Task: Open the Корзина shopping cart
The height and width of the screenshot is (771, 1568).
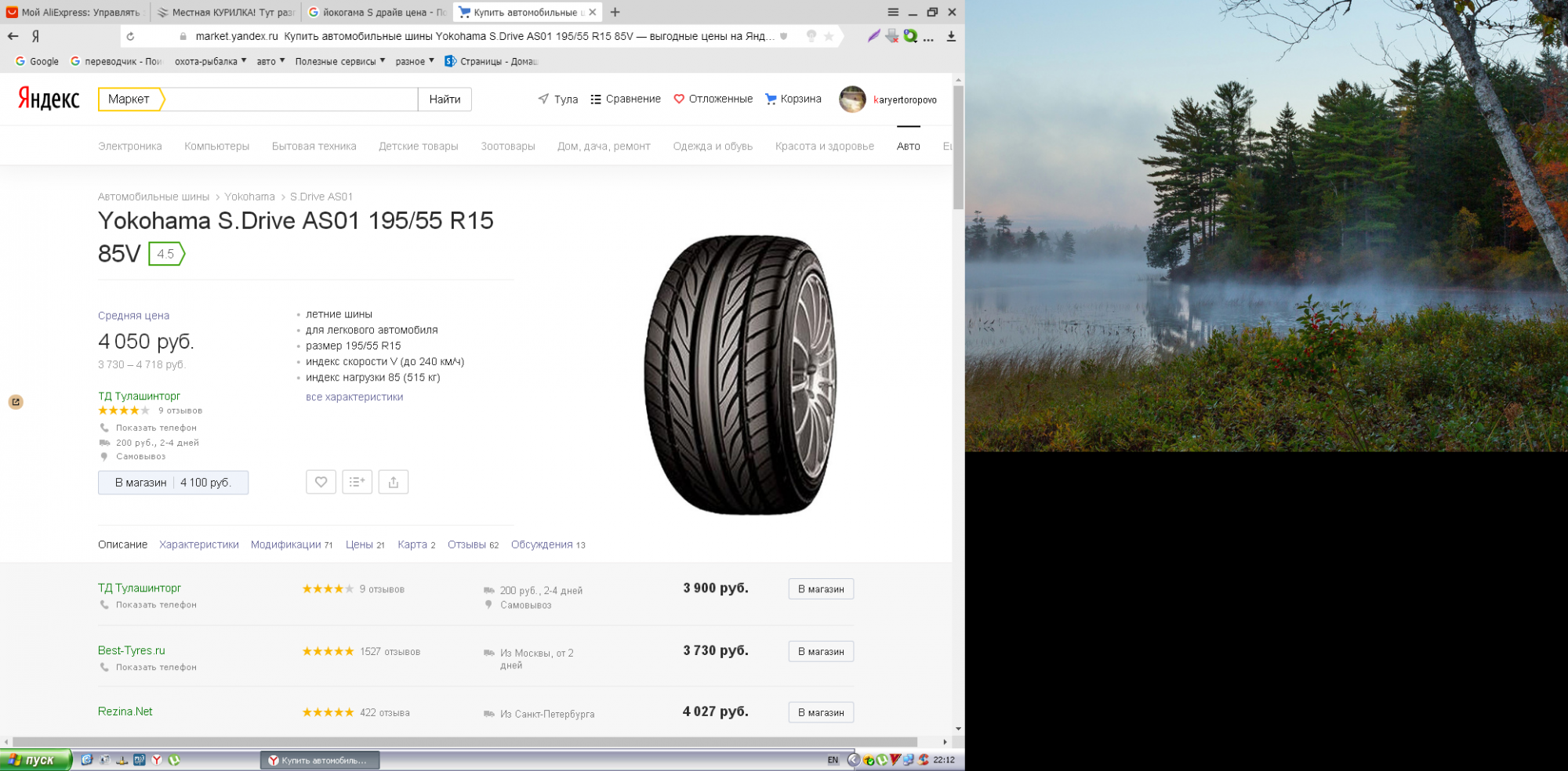Action: click(x=793, y=99)
